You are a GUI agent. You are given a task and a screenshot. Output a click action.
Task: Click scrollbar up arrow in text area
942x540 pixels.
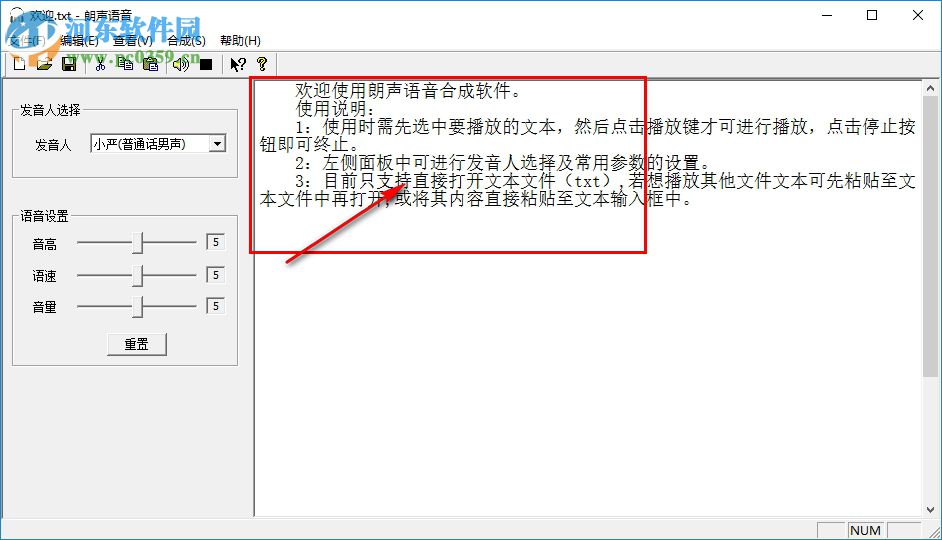pyautogui.click(x=930, y=88)
